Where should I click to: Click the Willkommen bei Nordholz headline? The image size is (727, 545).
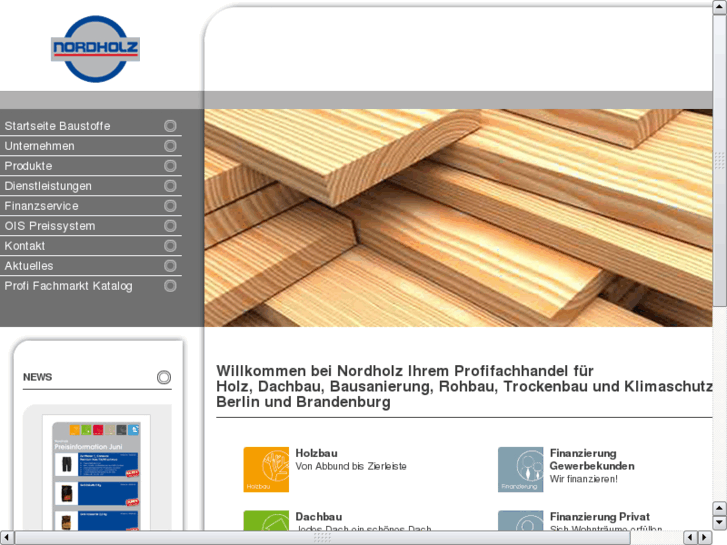(x=464, y=386)
